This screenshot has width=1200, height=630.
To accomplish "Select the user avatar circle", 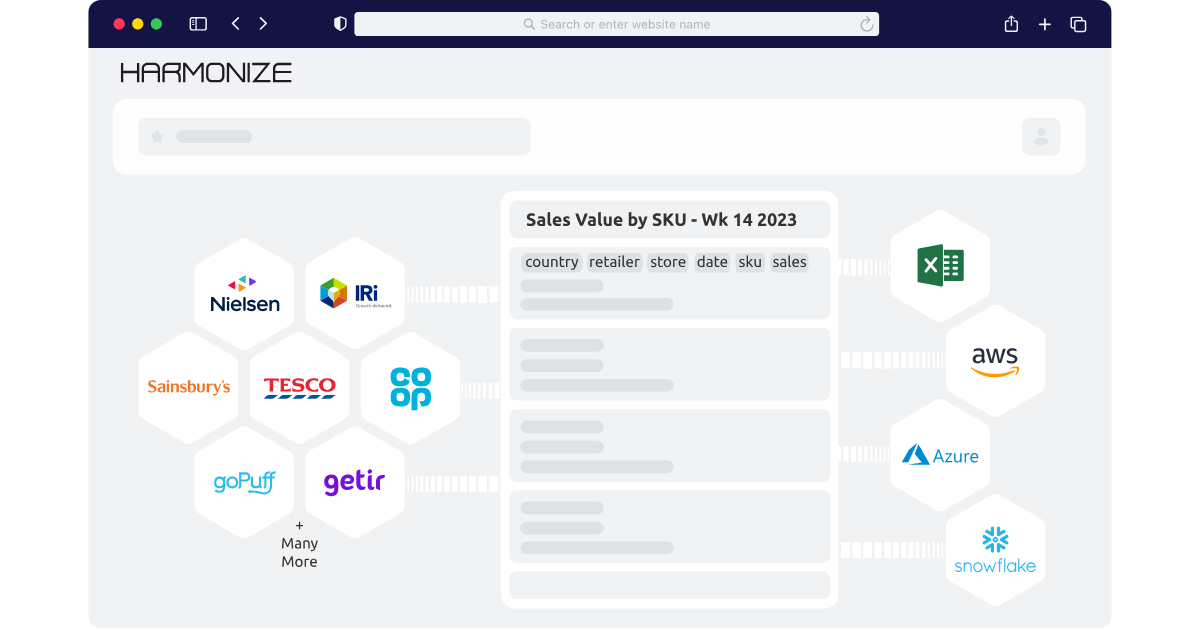I will [x=1041, y=136].
